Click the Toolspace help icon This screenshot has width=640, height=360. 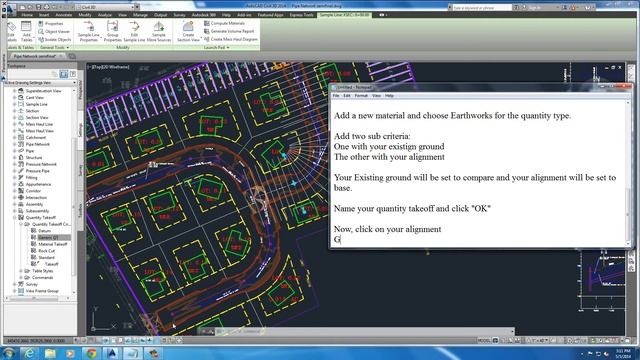click(x=73, y=74)
